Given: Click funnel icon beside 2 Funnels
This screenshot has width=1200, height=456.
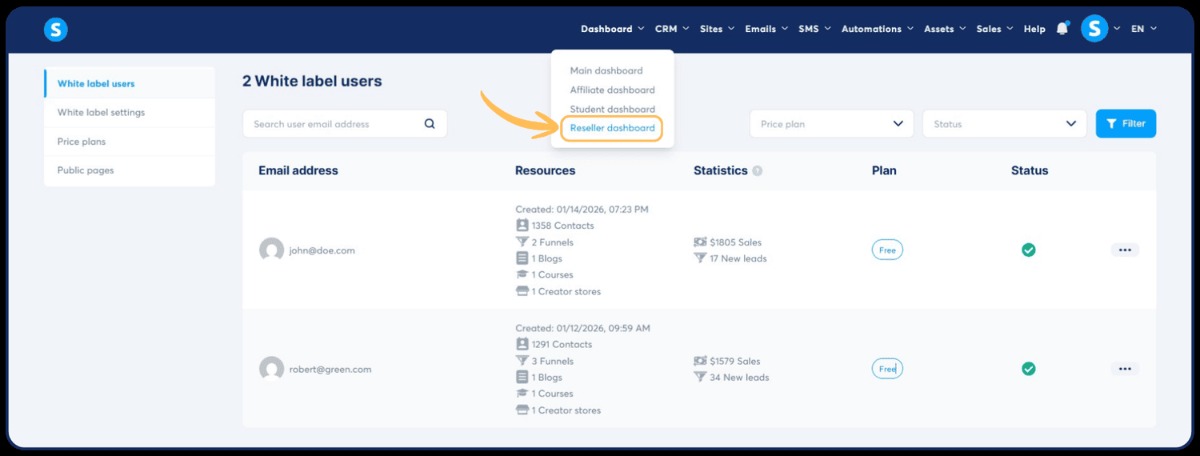Looking at the screenshot, I should (522, 242).
